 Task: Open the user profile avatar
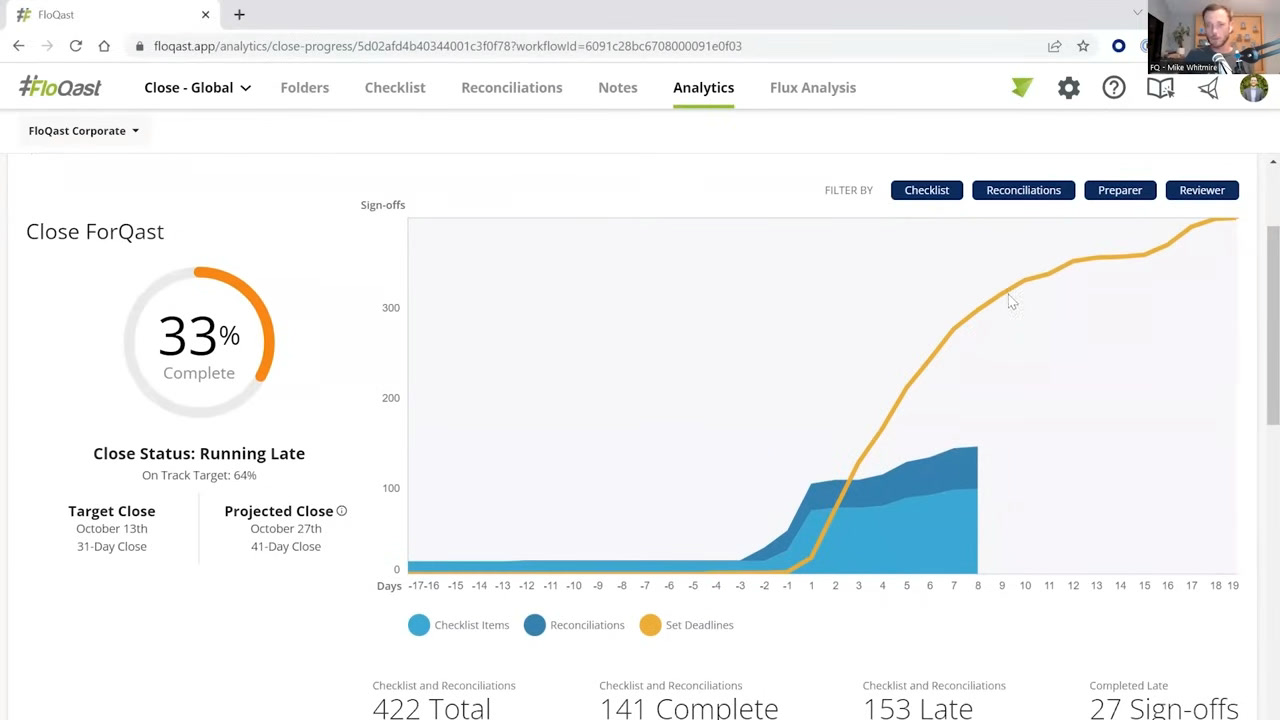click(x=1254, y=88)
